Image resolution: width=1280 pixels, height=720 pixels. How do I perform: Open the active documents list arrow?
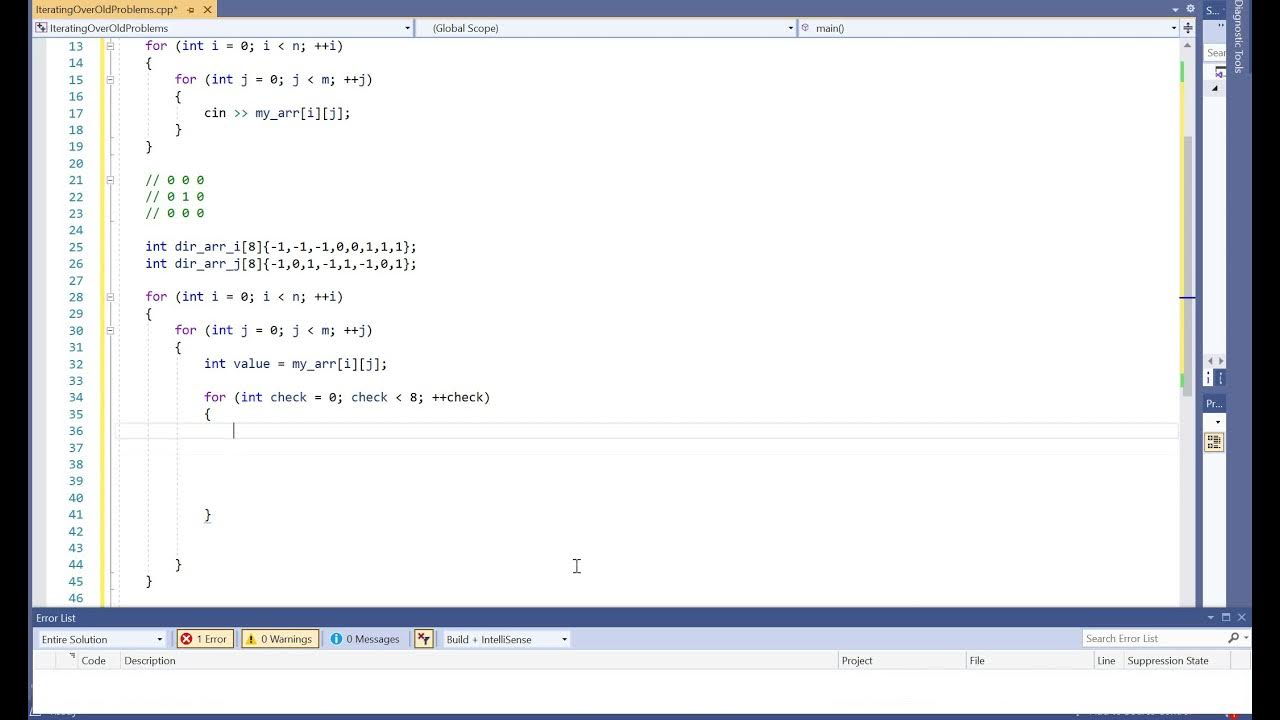tap(1175, 10)
